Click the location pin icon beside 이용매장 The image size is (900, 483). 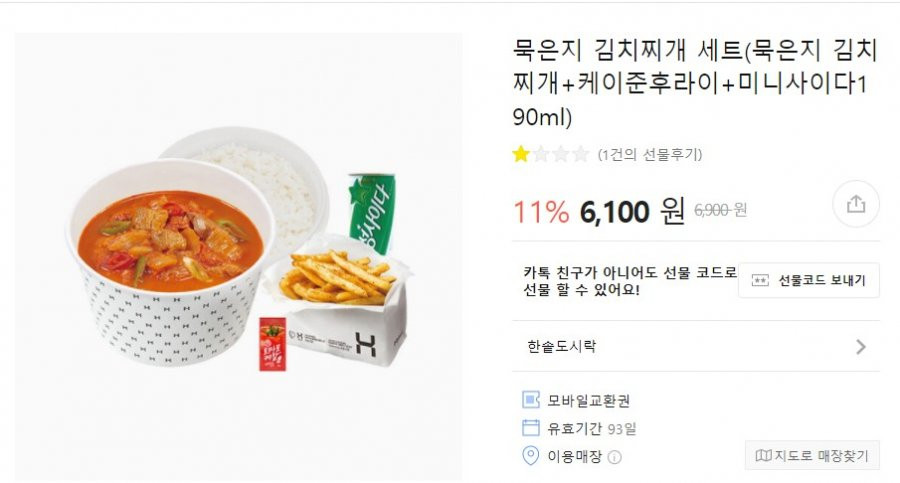530,456
